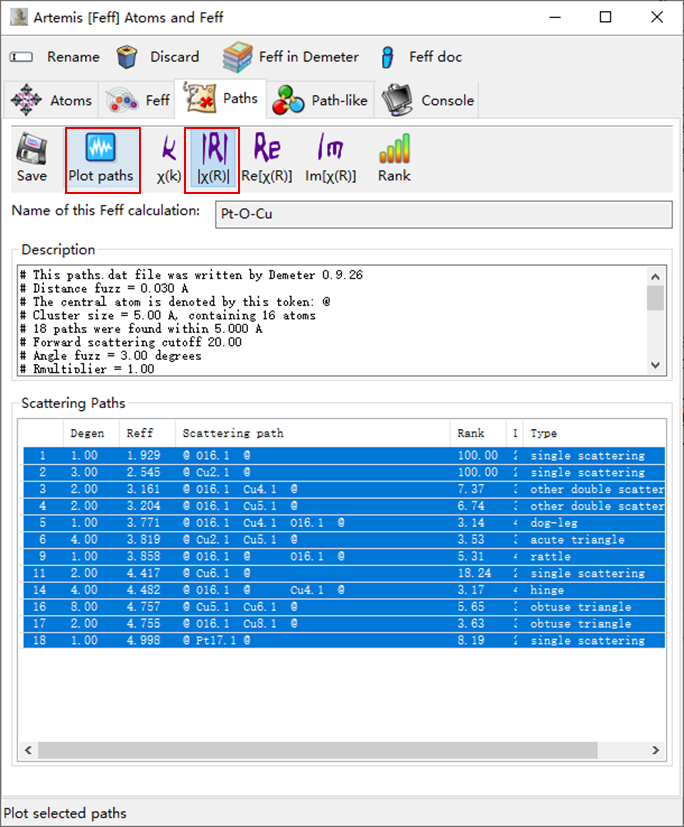684x827 pixels.
Task: Click the Scattering path column header
Action: point(313,433)
